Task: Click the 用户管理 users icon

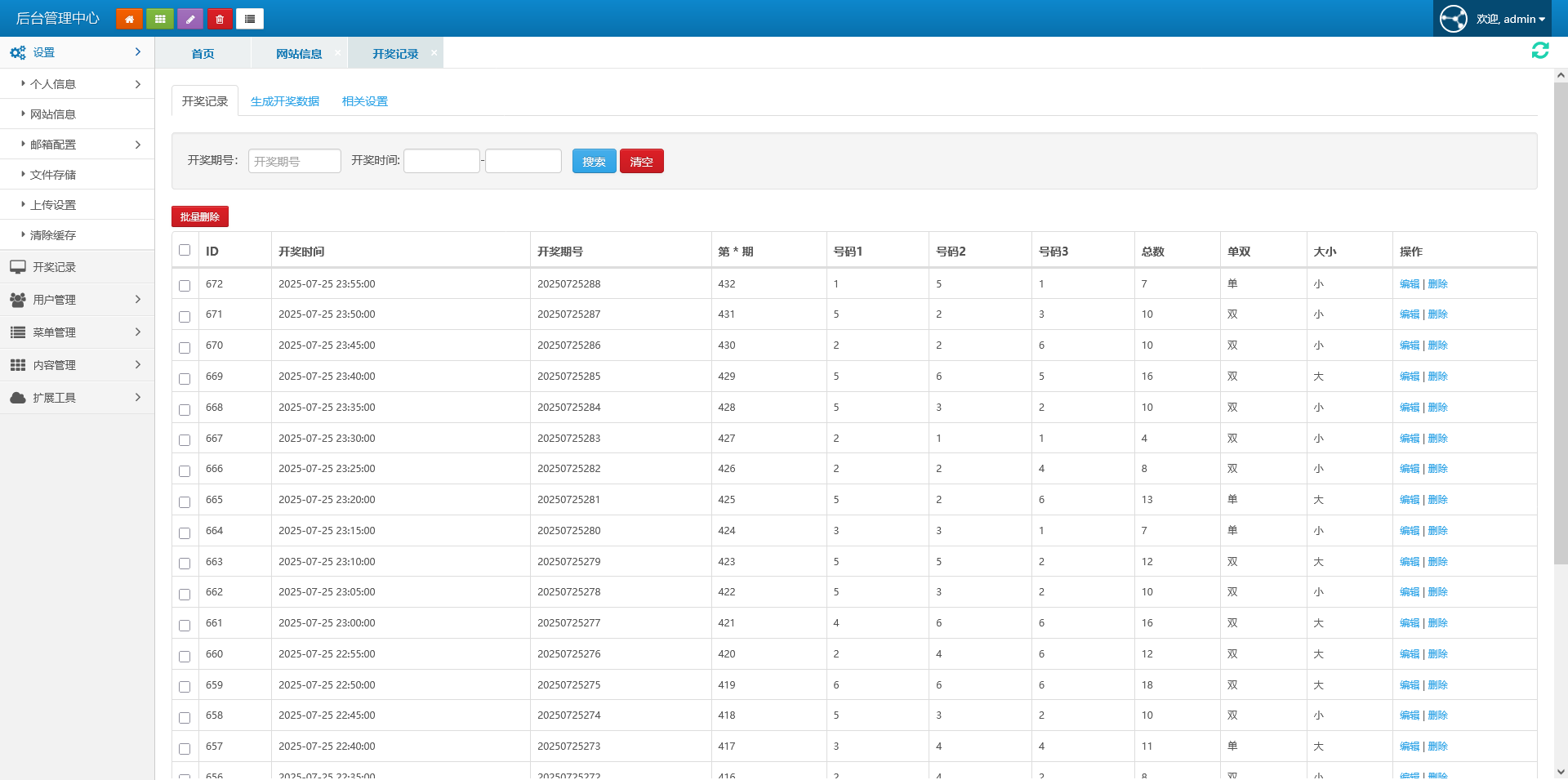Action: (x=17, y=300)
